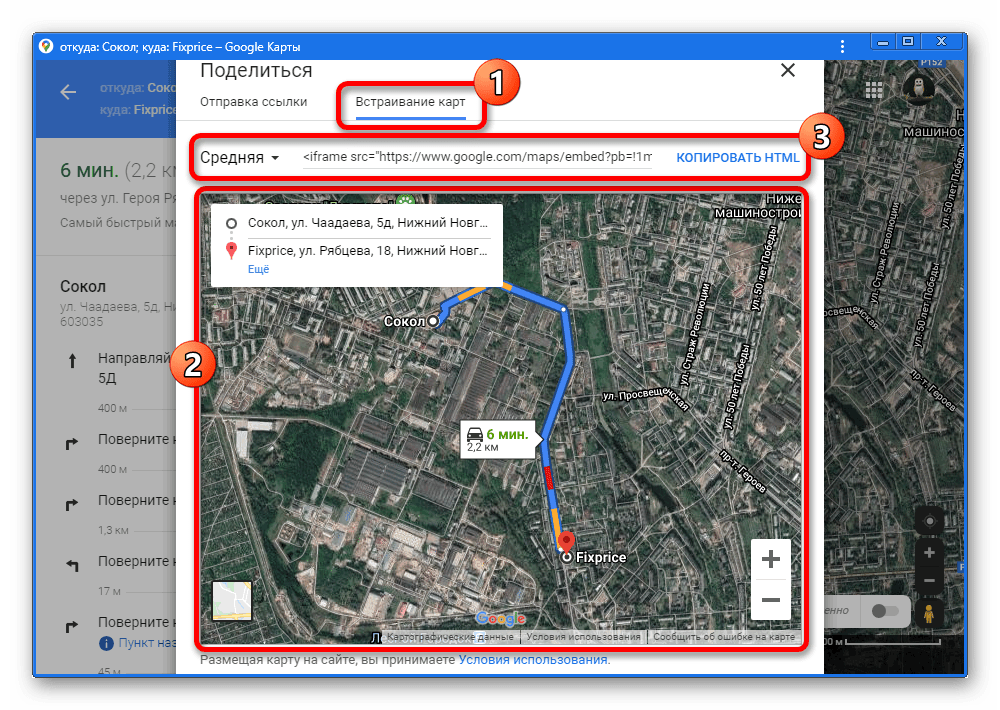The width and height of the screenshot is (1000, 710).
Task: Switch to Отправка ссылки tab
Action: (x=253, y=102)
